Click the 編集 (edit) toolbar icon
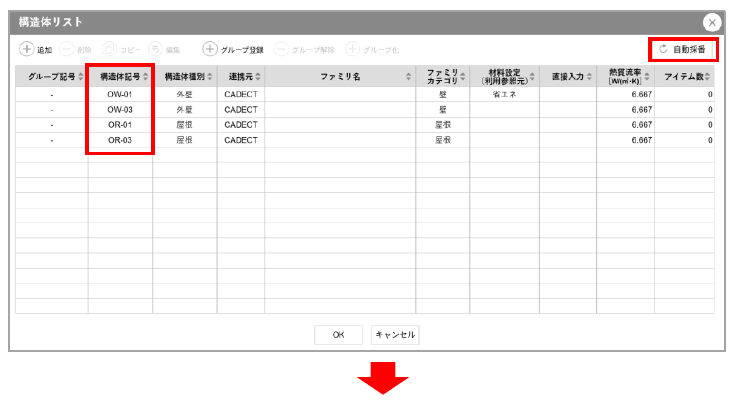738x400 pixels. (156, 48)
